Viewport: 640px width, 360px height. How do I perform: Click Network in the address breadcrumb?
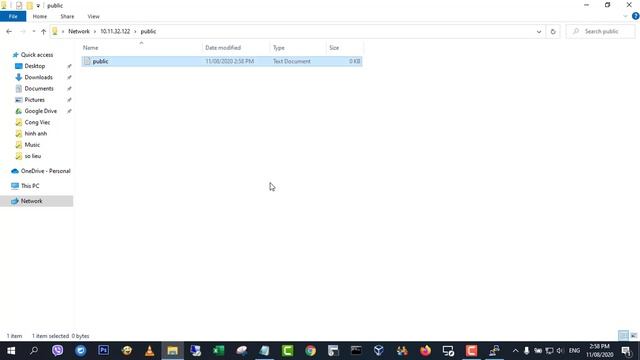[79, 31]
